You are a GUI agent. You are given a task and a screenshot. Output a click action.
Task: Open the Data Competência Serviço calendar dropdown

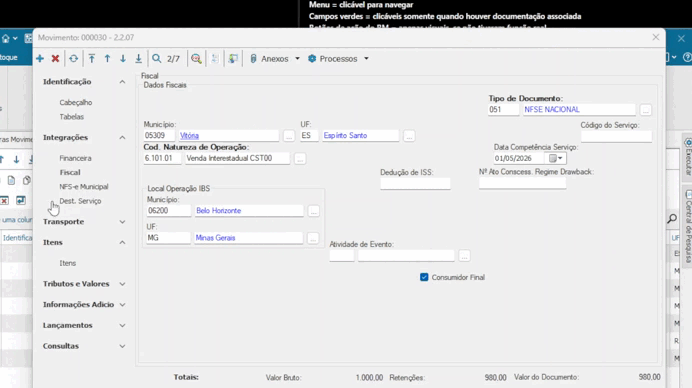[x=556, y=158]
